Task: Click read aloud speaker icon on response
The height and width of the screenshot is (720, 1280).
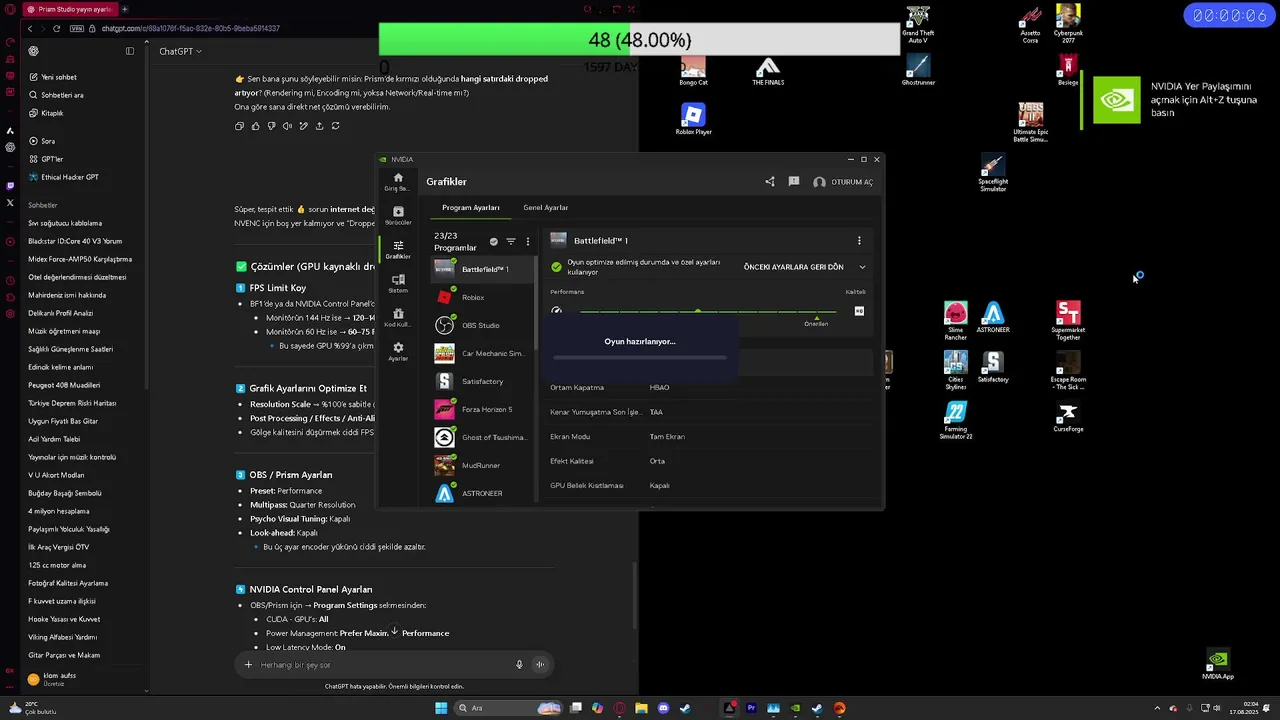Action: 287,126
